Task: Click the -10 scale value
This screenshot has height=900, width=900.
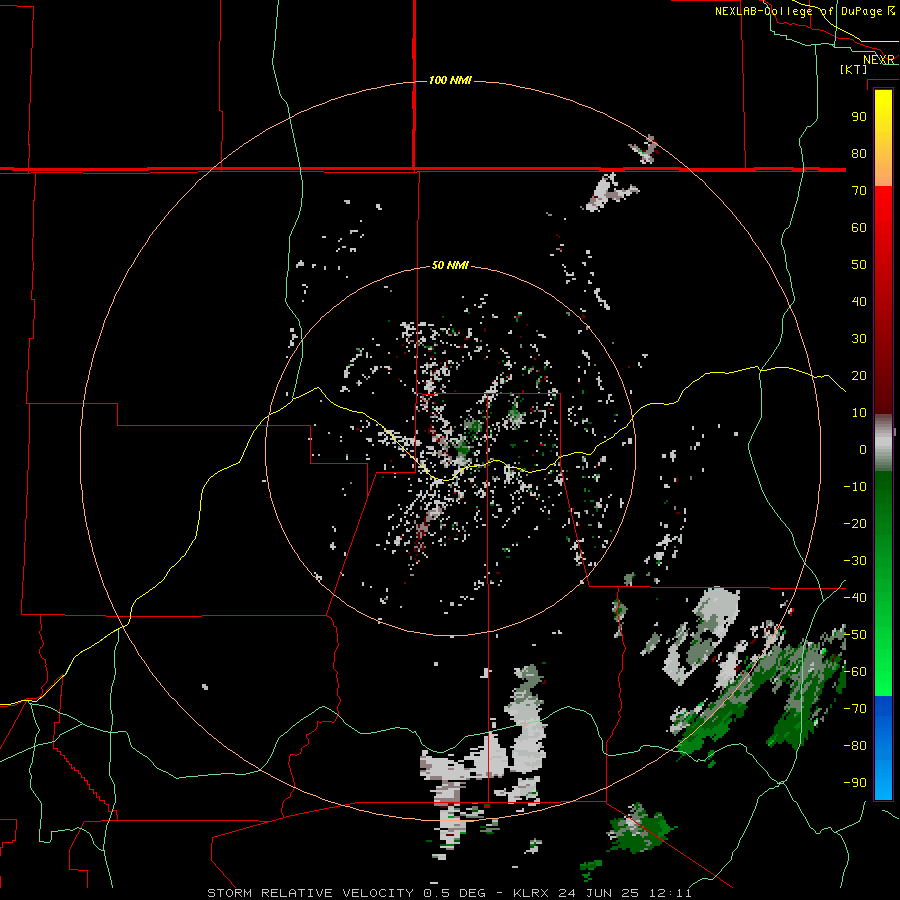Action: pos(855,487)
